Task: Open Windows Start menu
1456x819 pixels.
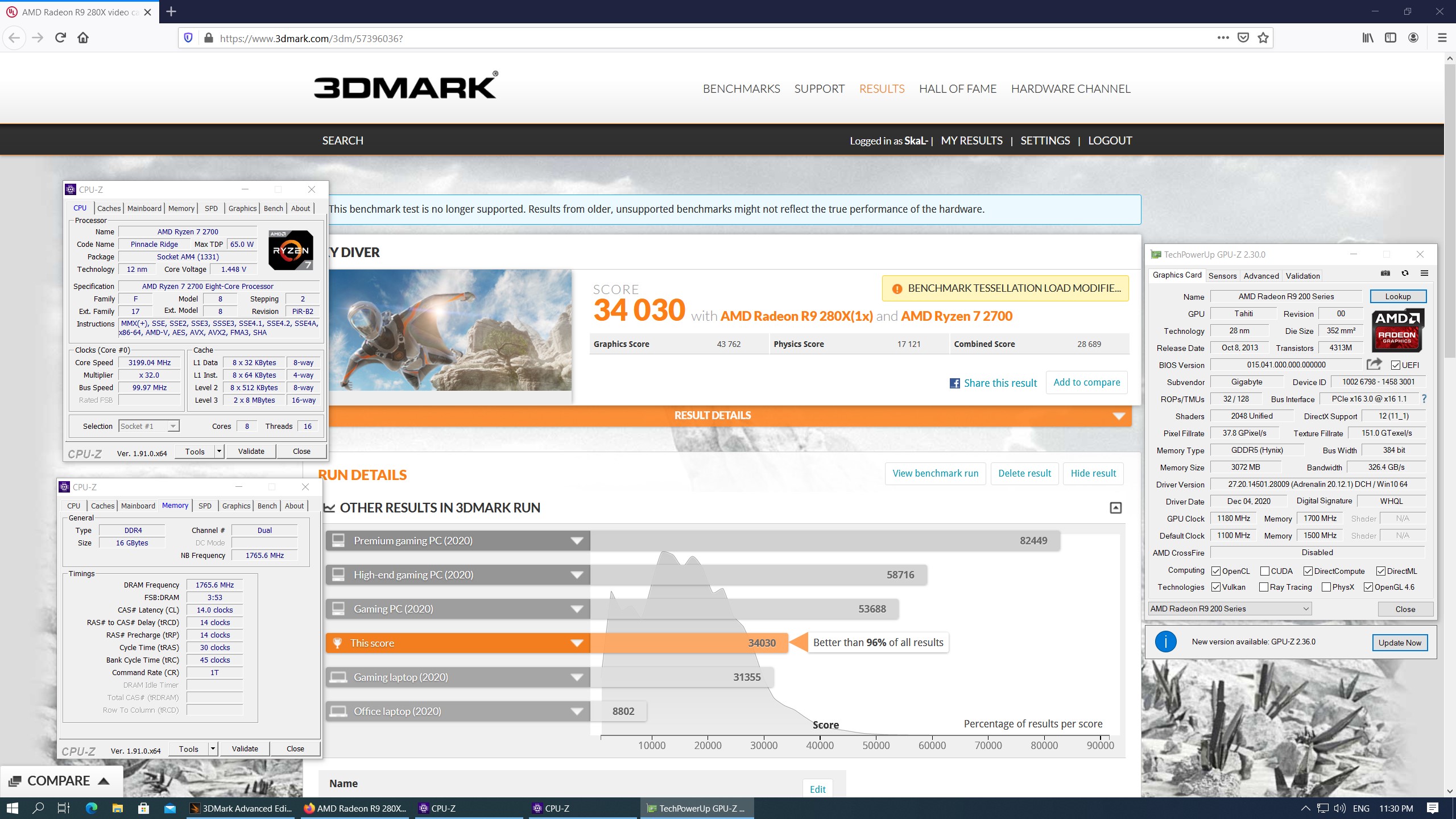Action: pyautogui.click(x=12, y=808)
